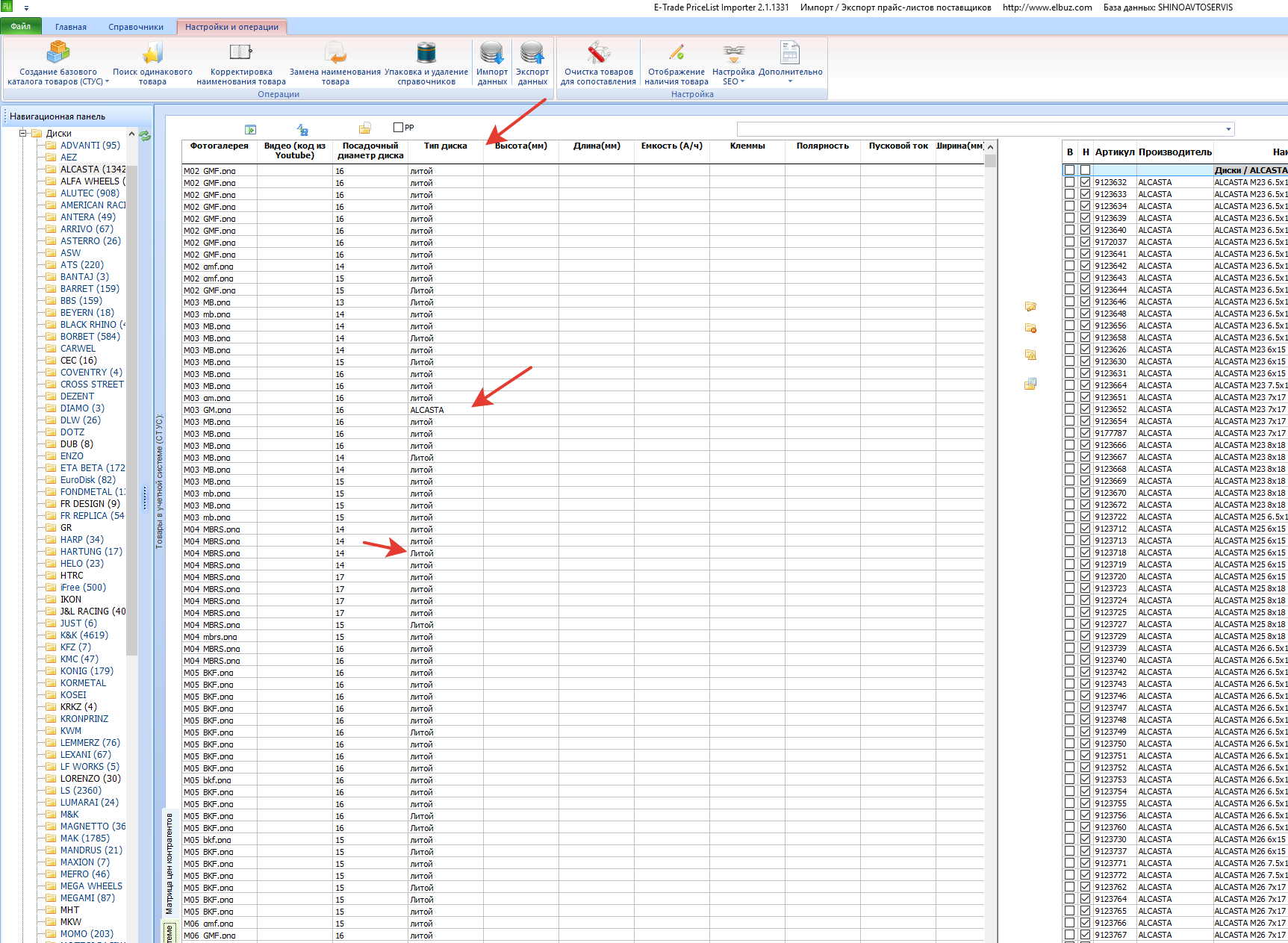Collapse the 'Диски' tree node
1288x943 pixels.
pos(23,134)
